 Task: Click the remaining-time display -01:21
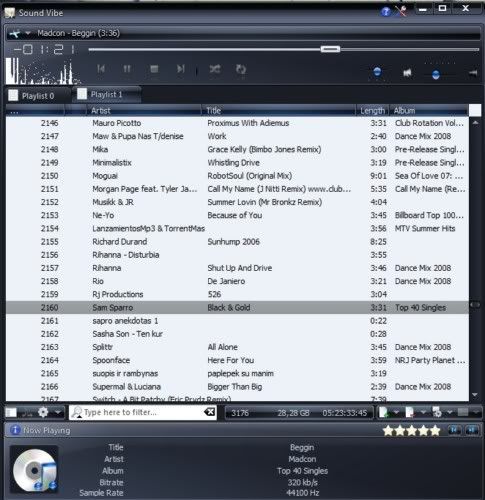45,50
